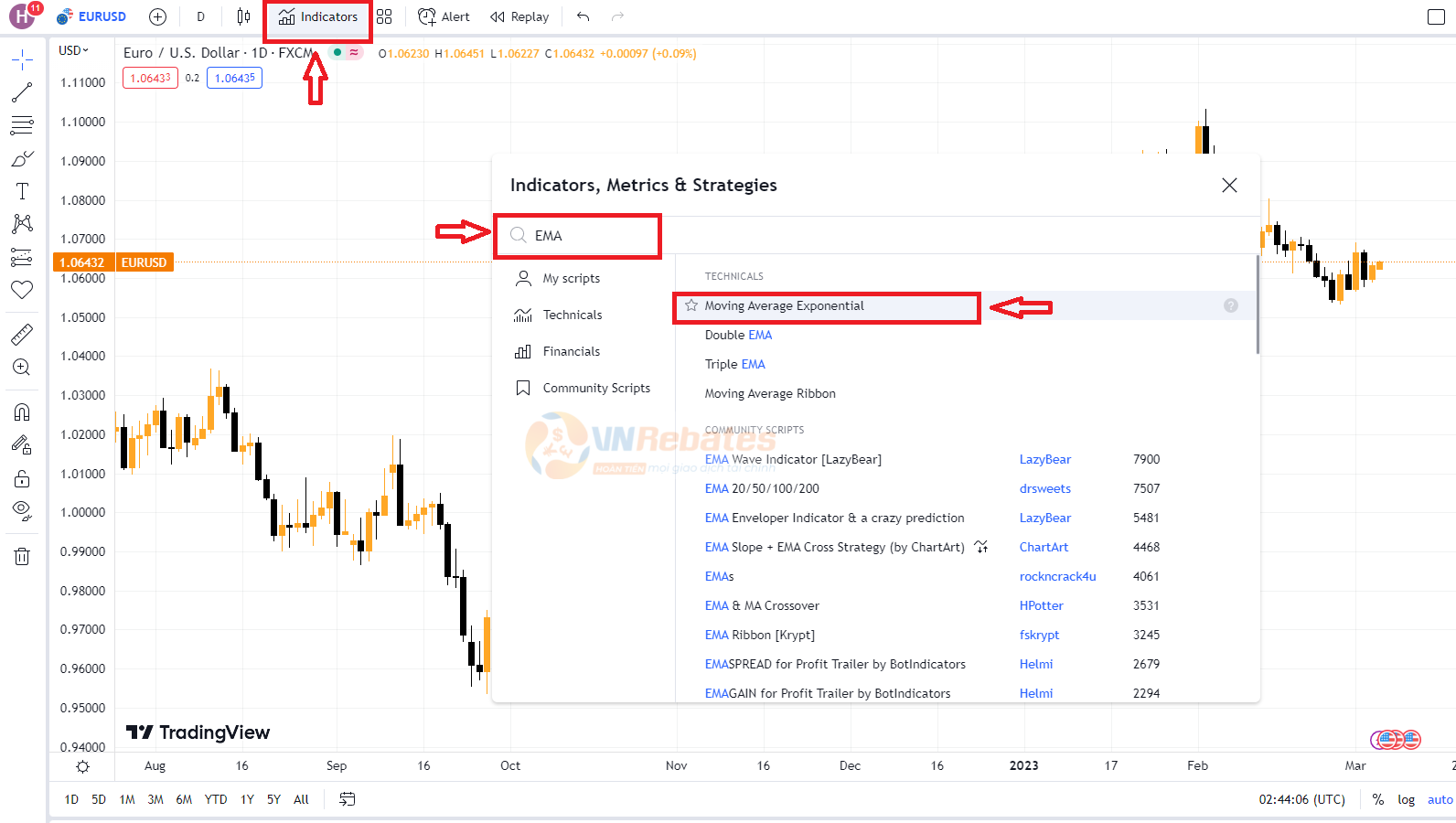Screen dimensions: 1456x823
Task: Open chart settings gear icon
Action: click(82, 766)
